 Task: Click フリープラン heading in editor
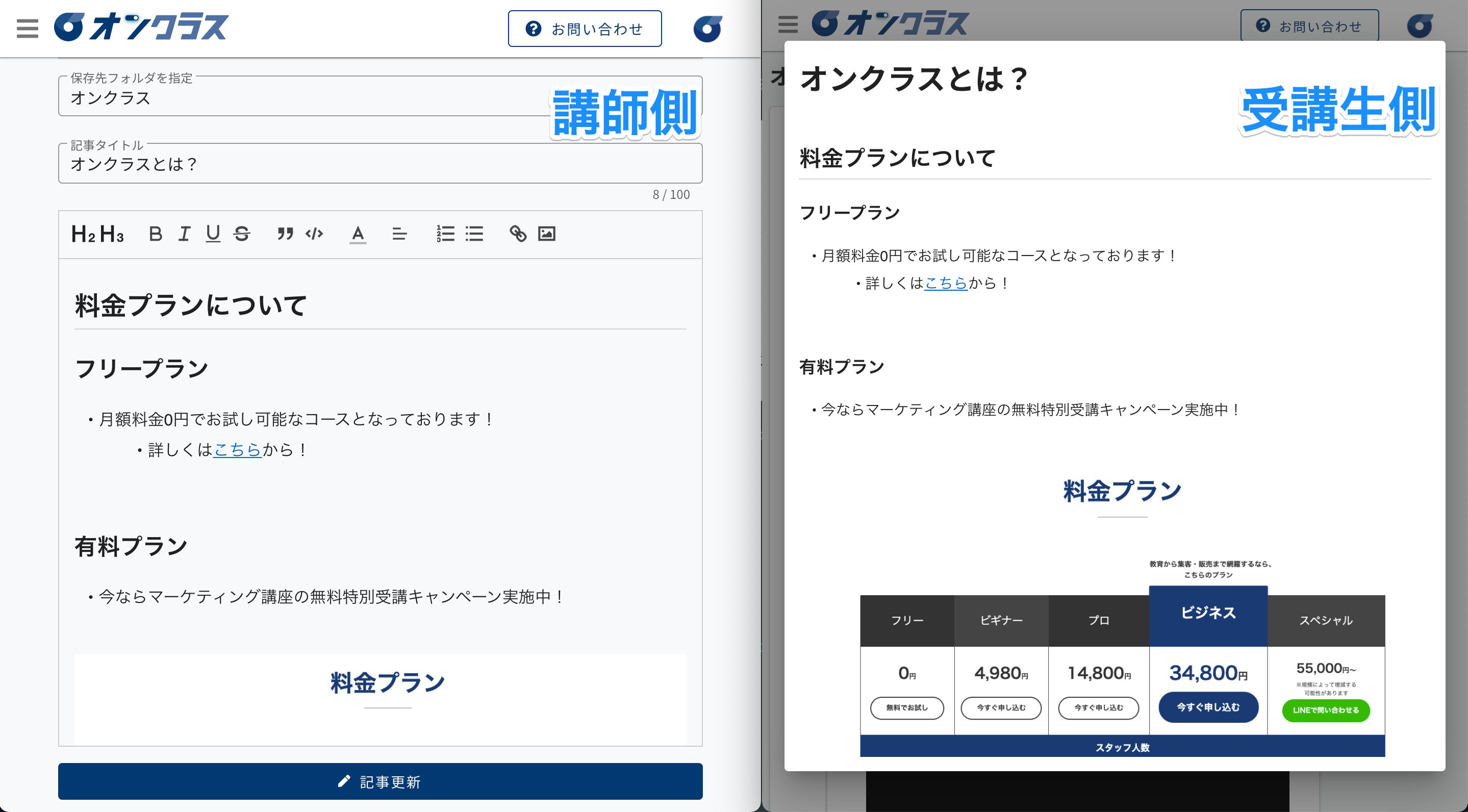[x=142, y=368]
